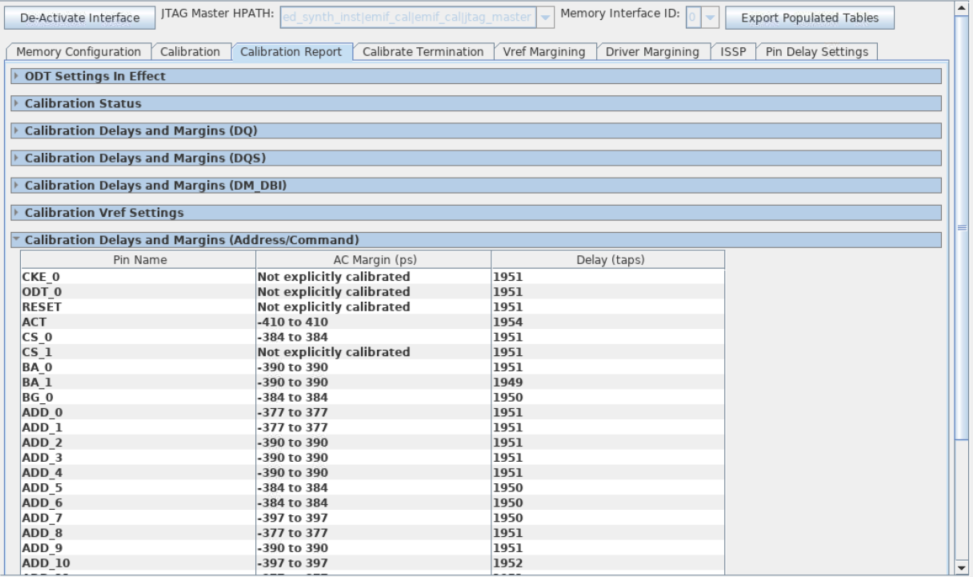Go to the Vref Margining tab
The width and height of the screenshot is (973, 577).
[x=544, y=52]
